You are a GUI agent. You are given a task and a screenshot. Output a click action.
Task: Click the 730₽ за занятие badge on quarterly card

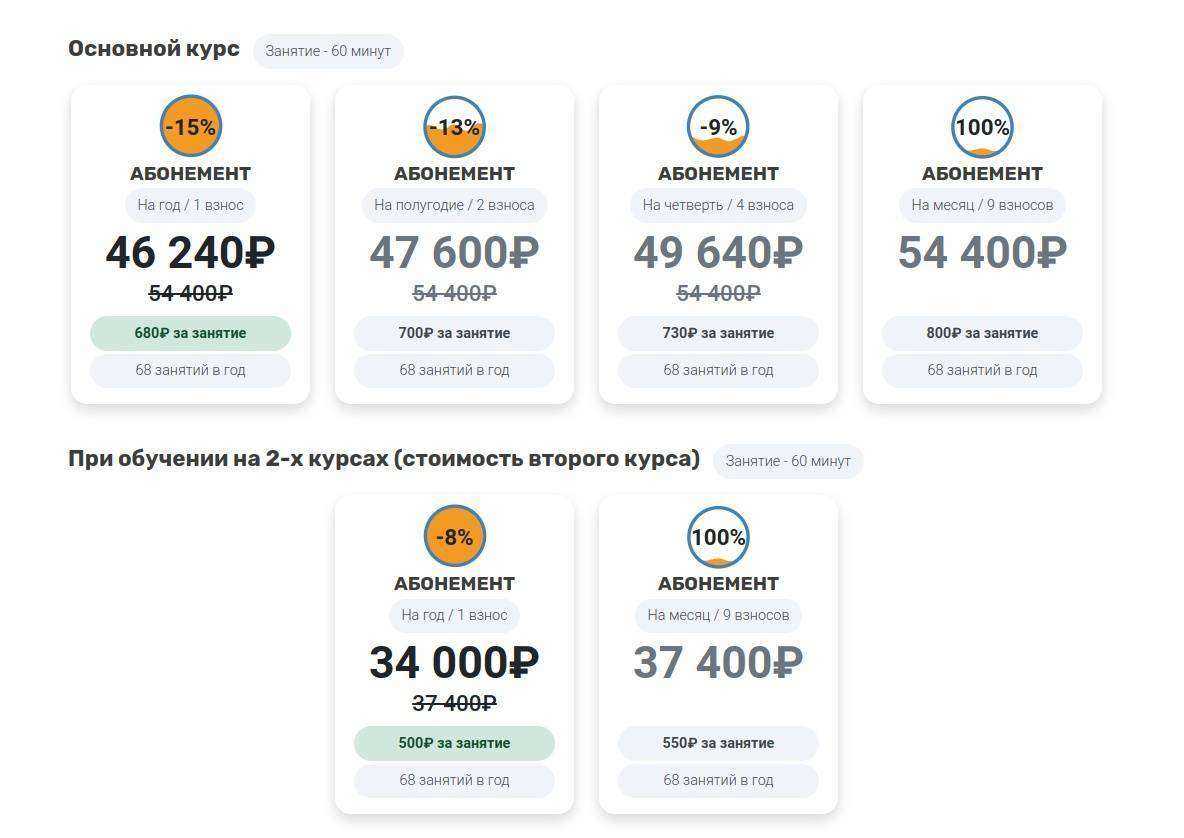717,332
